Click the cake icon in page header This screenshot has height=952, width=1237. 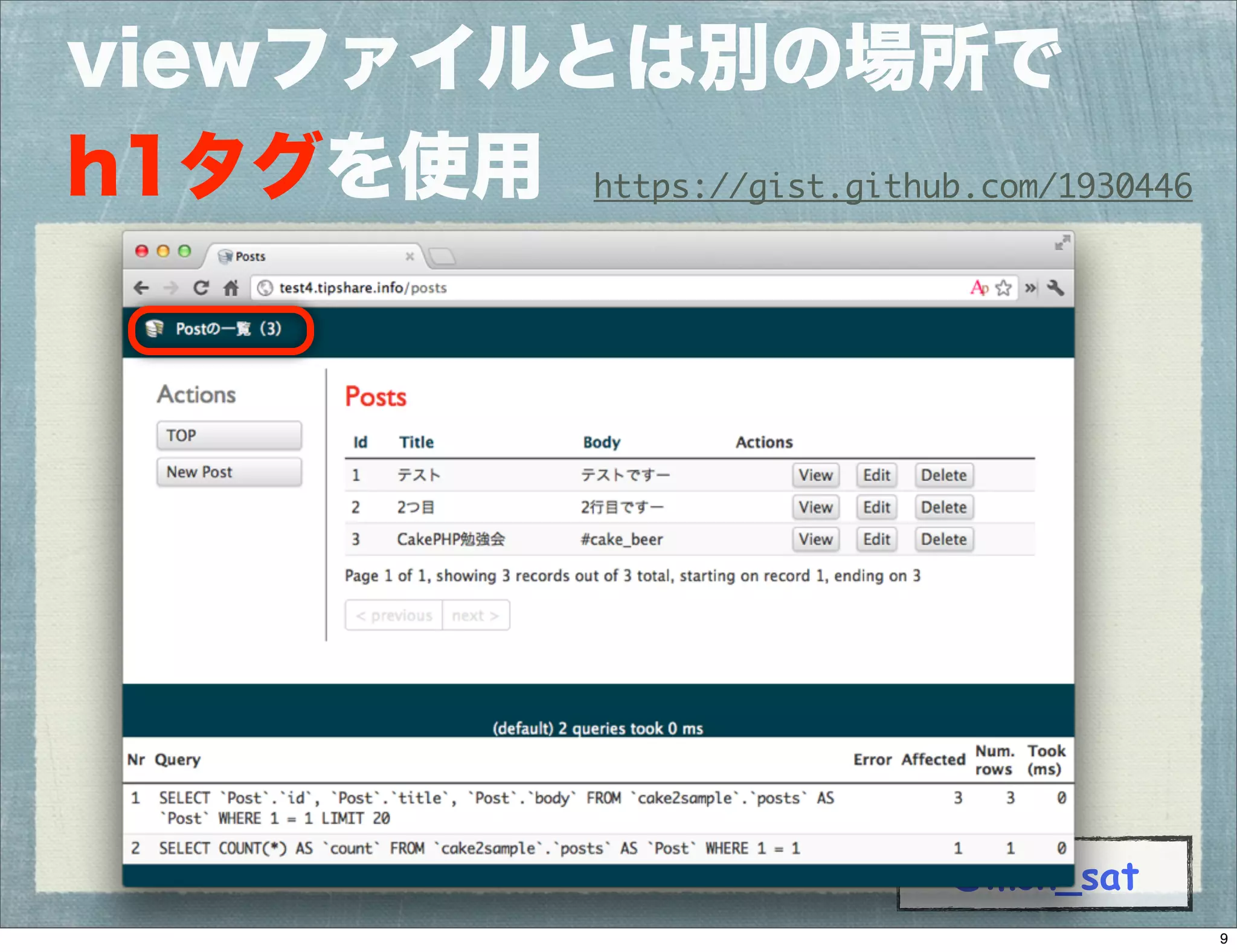pos(155,329)
